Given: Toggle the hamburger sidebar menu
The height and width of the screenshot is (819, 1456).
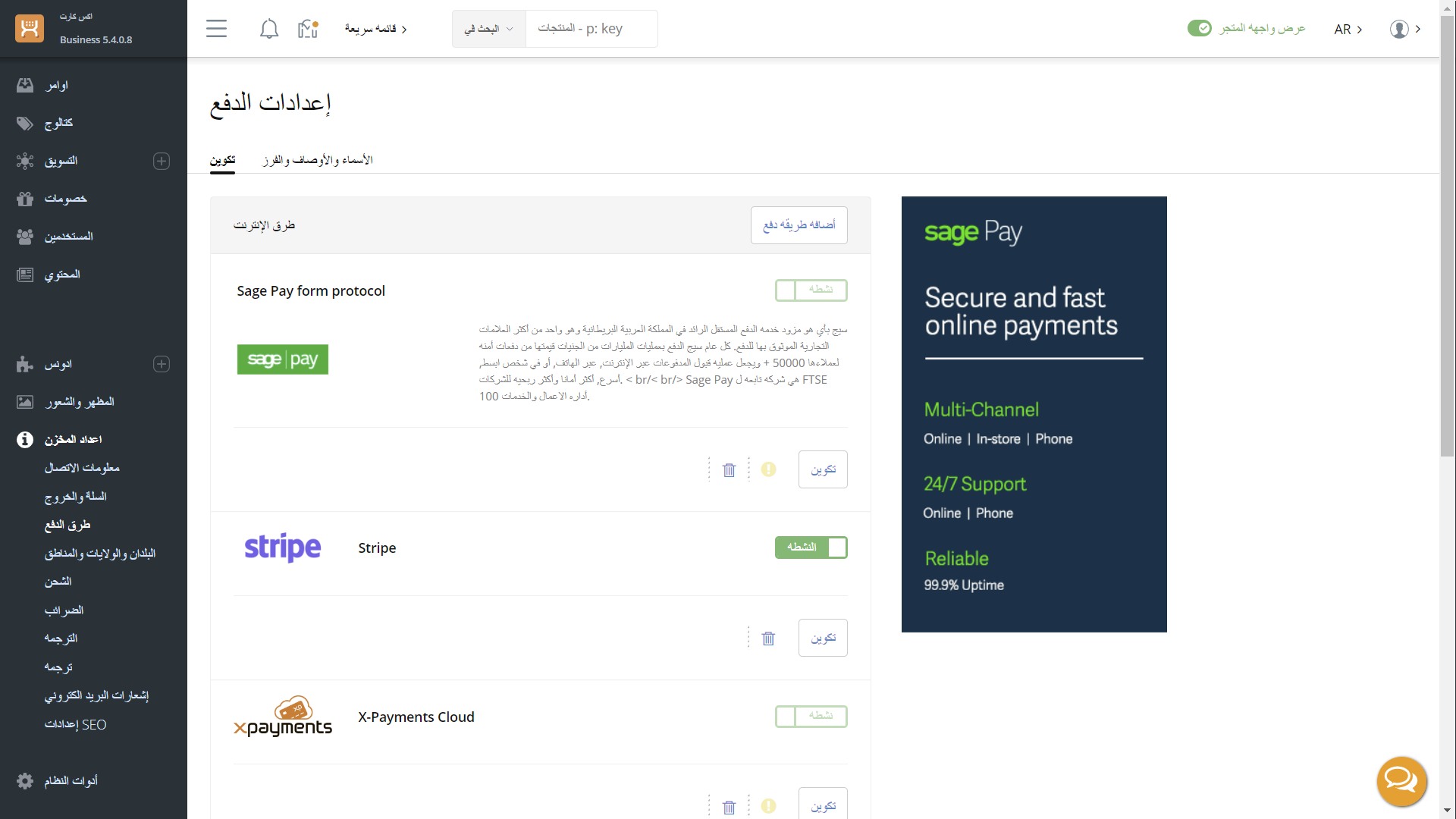Looking at the screenshot, I should tap(216, 29).
